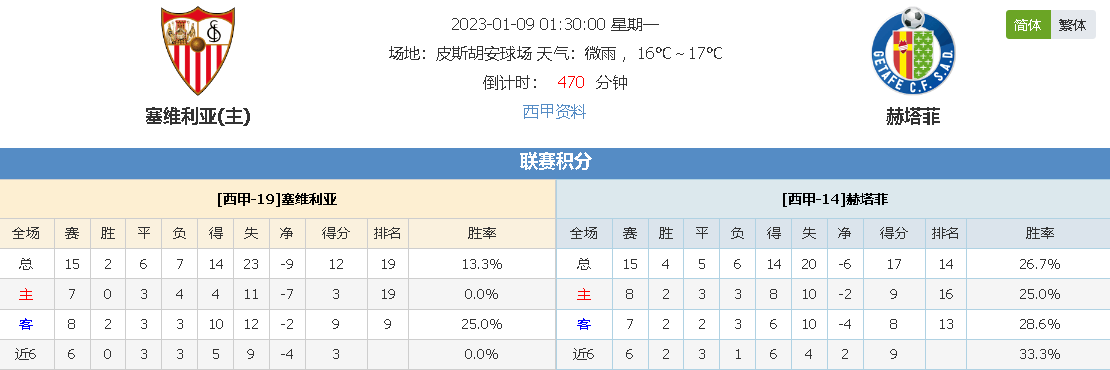Image resolution: width=1110 pixels, height=370 pixels.
Task: Click the Sevilla club crest logo
Action: (x=198, y=51)
